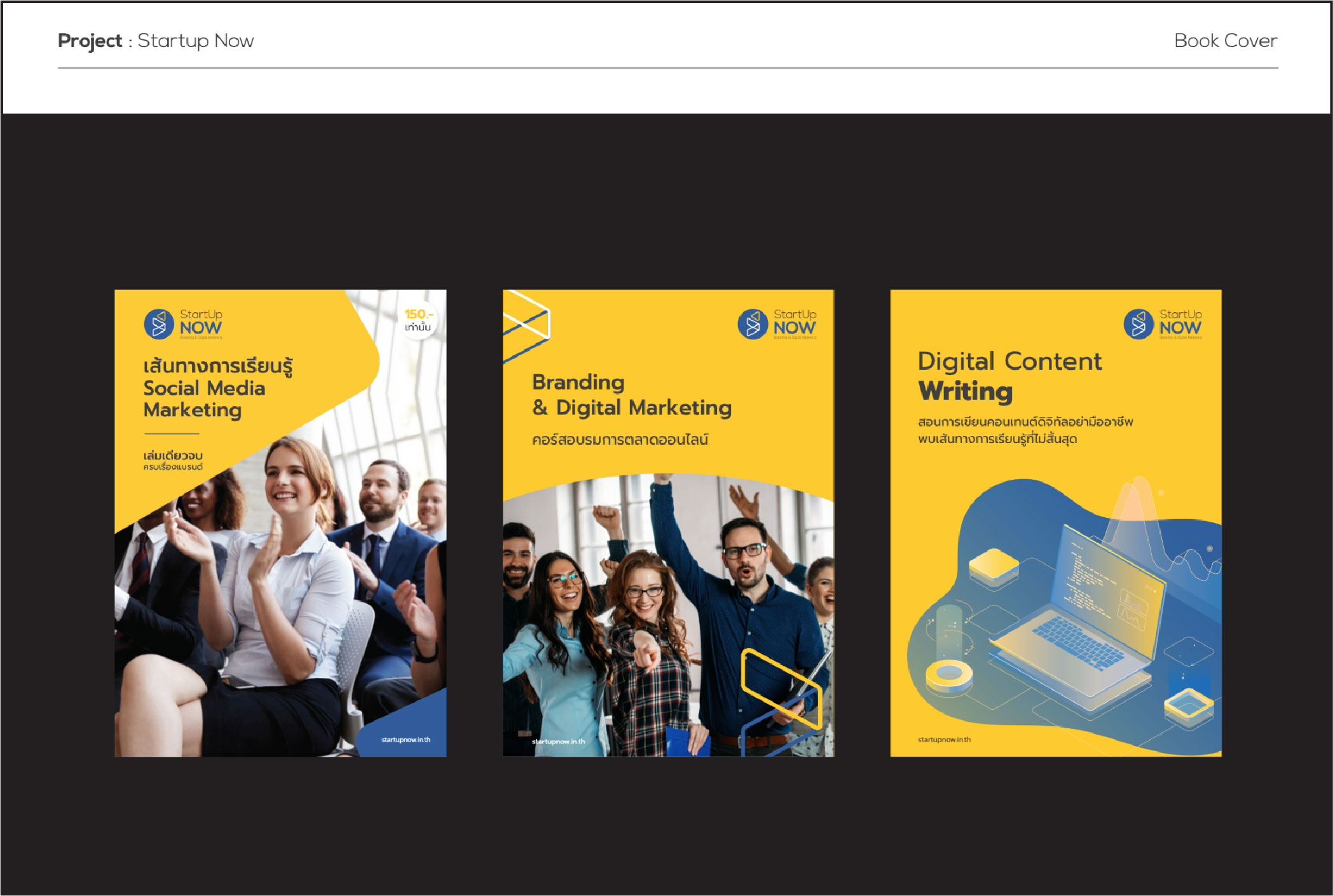Click the 150.- price badge
The height and width of the screenshot is (896, 1333).
[418, 320]
